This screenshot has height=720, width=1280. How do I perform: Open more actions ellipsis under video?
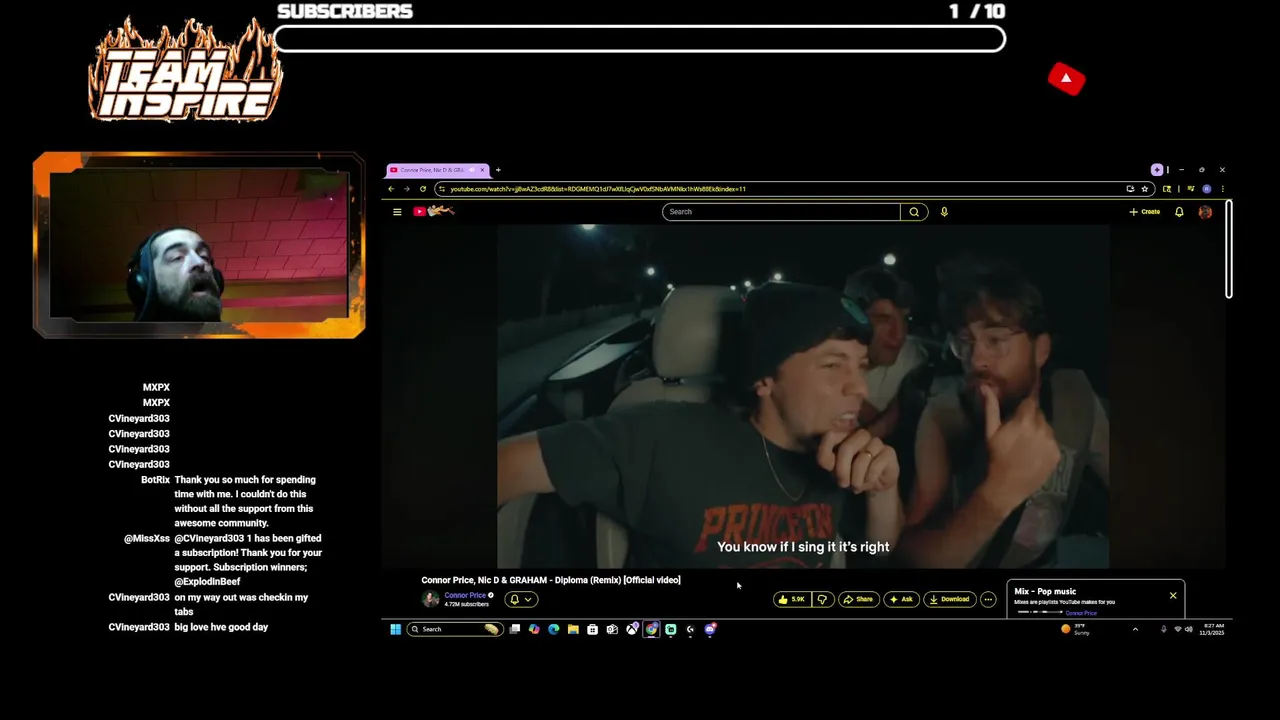tap(988, 599)
